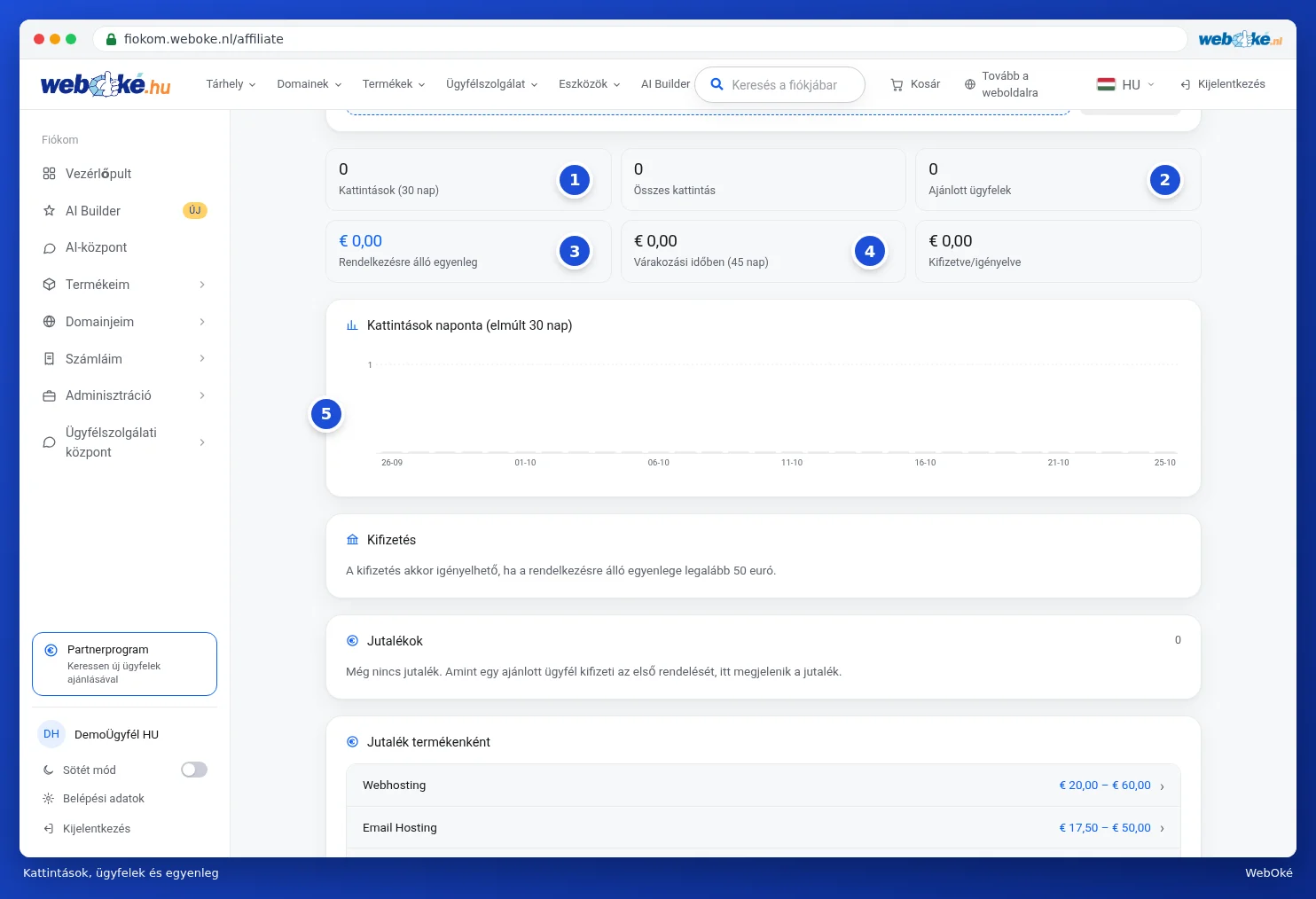Expand the Webhosting commission row
Screen dimensions: 1316x899
point(764,786)
